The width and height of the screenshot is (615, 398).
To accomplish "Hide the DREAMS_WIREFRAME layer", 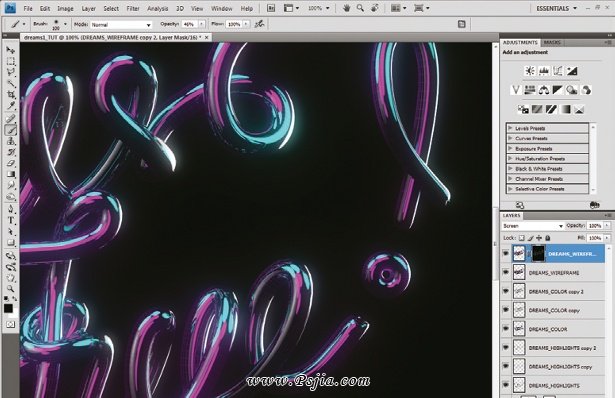I will pos(506,272).
